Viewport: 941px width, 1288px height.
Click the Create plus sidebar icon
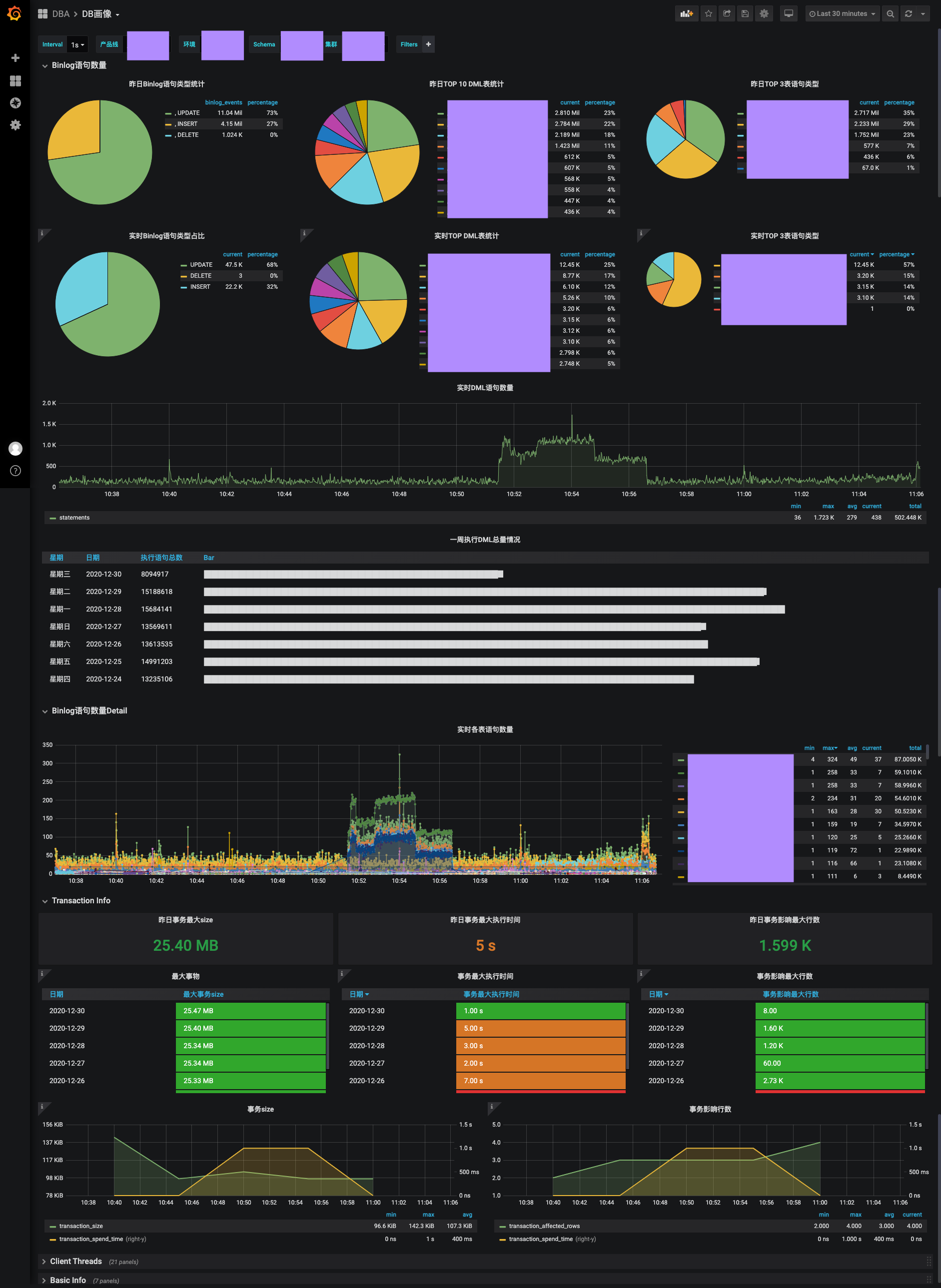[15, 58]
